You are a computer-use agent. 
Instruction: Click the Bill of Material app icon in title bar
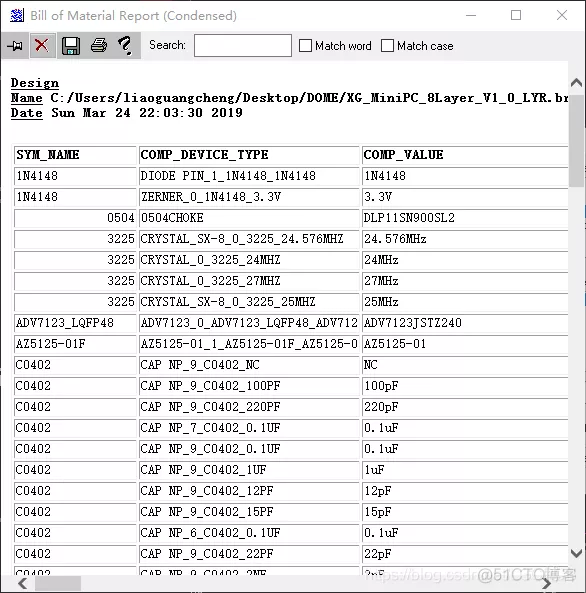(x=17, y=16)
